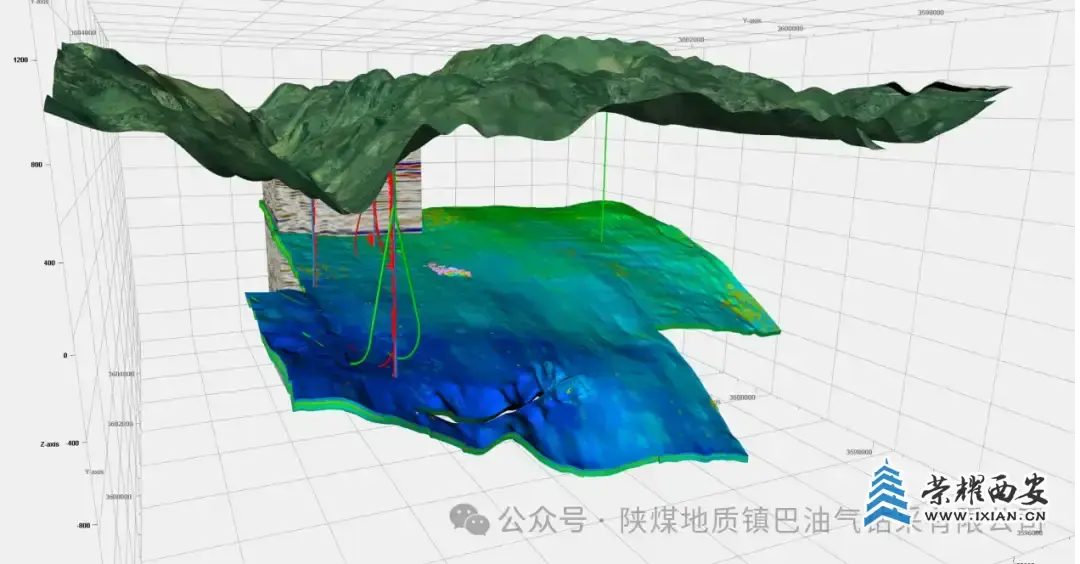Pick the pink anomaly patch on horizon
This screenshot has width=1080, height=564.
[x=450, y=269]
